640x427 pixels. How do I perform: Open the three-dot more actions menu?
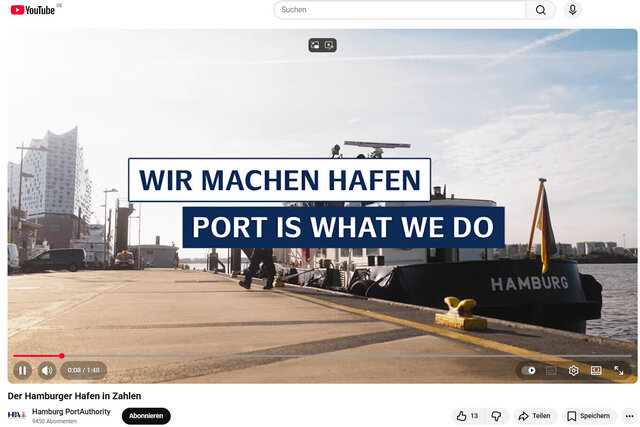629,416
